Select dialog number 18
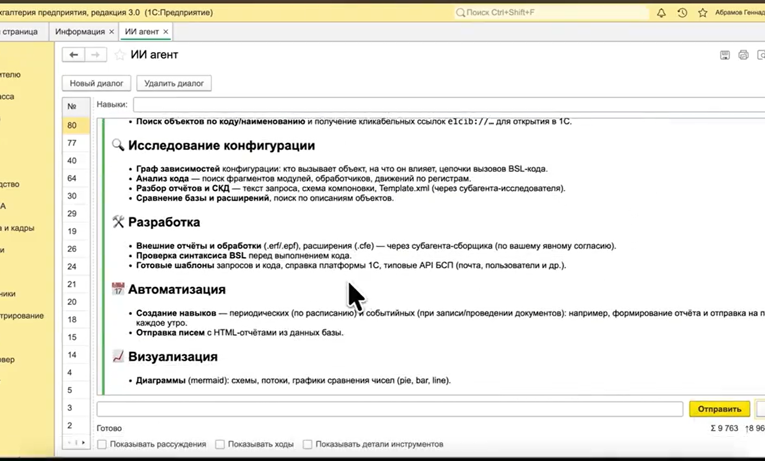 pos(76,320)
